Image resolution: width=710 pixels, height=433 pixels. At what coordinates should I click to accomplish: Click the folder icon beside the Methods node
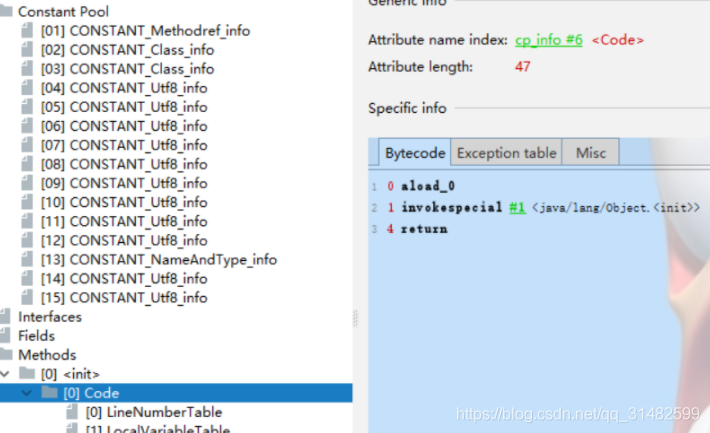pos(6,355)
